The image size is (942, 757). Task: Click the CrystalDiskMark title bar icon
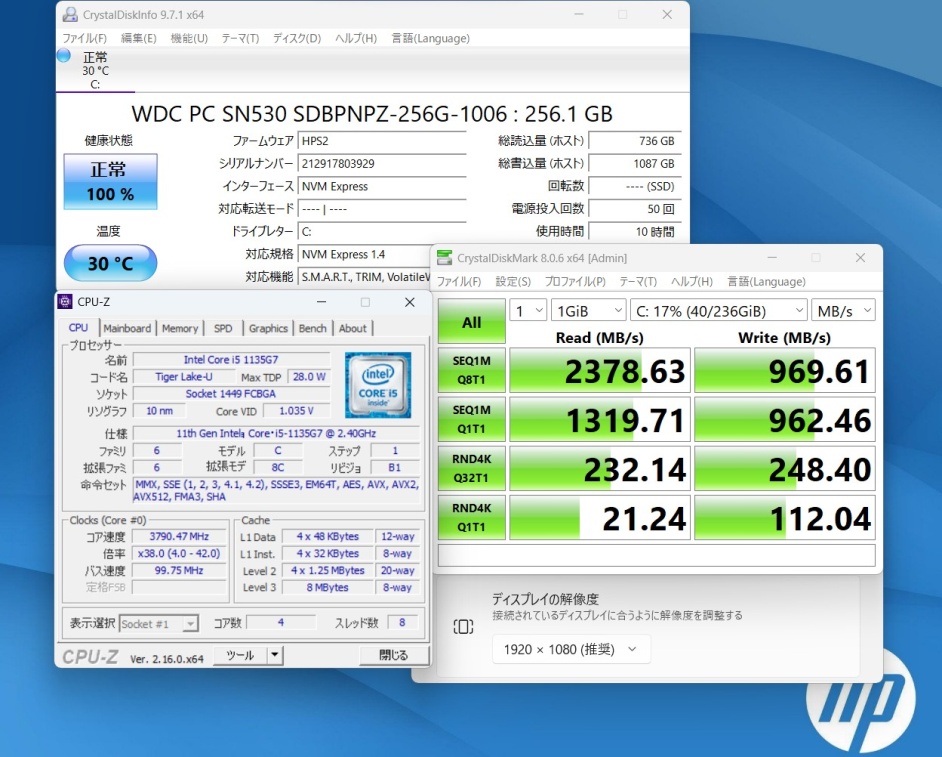tap(445, 258)
